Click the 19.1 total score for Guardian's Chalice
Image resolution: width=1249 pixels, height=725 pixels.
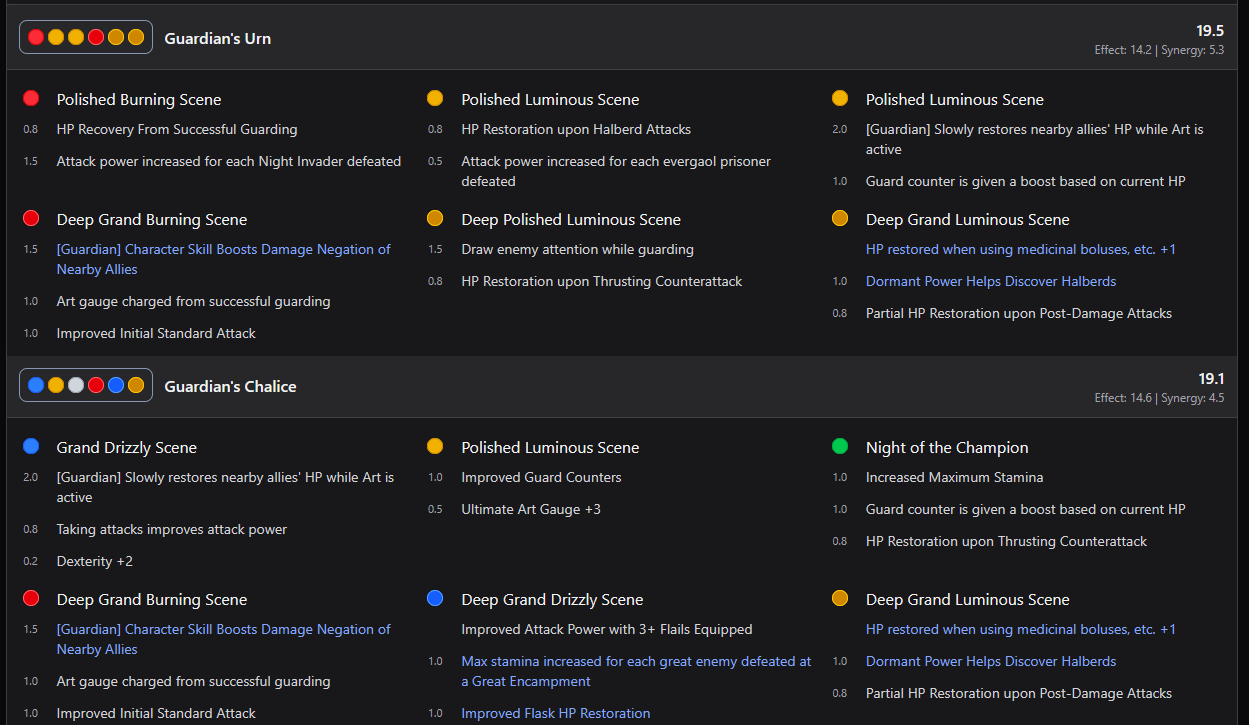coord(1211,379)
